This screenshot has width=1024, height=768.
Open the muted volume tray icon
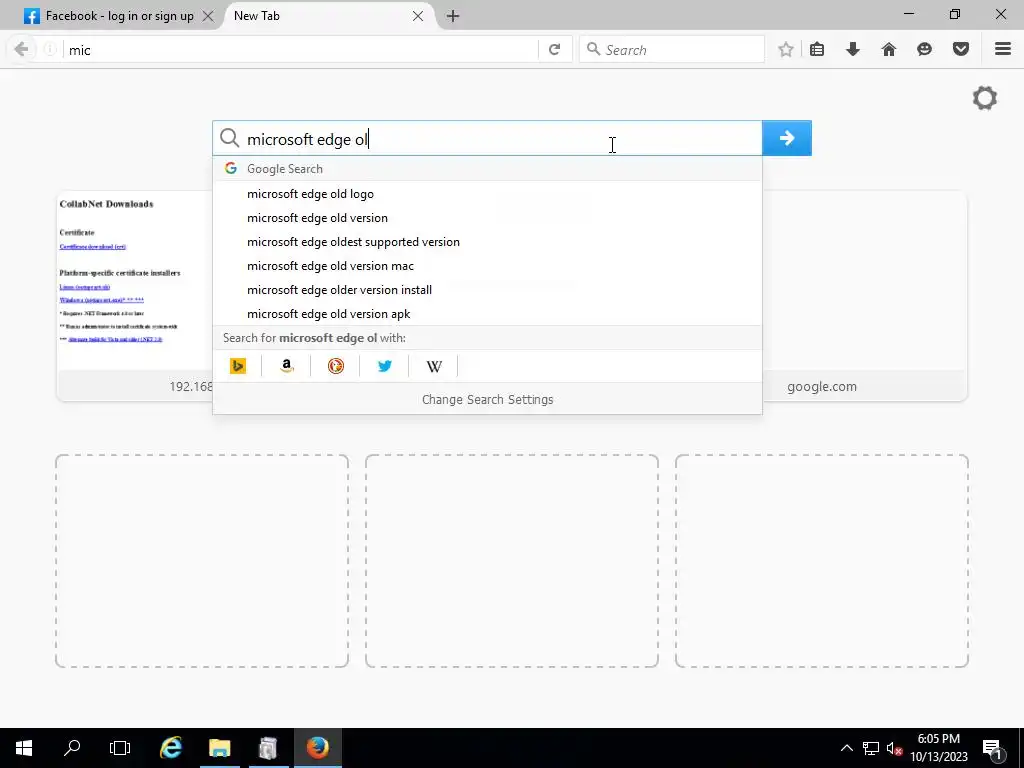(894, 748)
